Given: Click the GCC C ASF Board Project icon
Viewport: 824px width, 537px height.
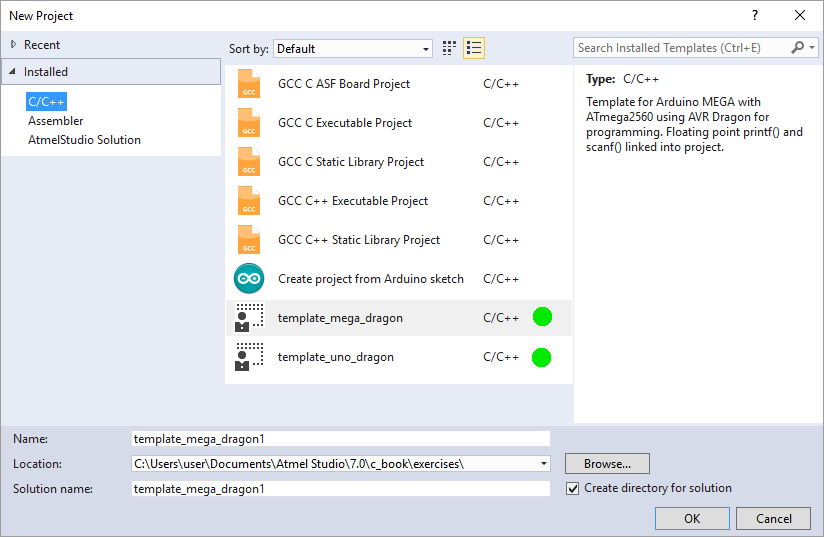Looking at the screenshot, I should [x=248, y=84].
